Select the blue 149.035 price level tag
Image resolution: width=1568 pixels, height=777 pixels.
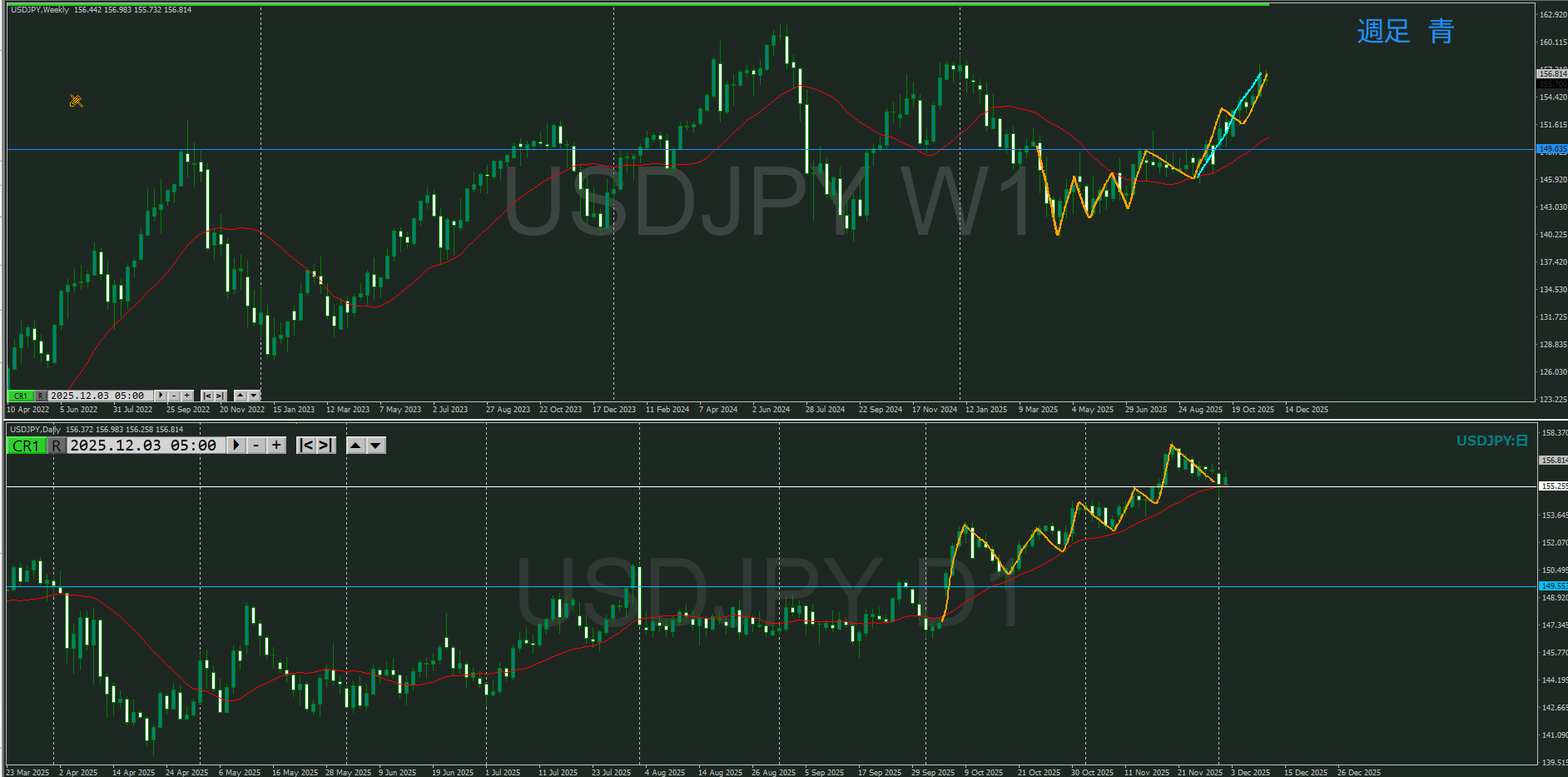click(1551, 149)
